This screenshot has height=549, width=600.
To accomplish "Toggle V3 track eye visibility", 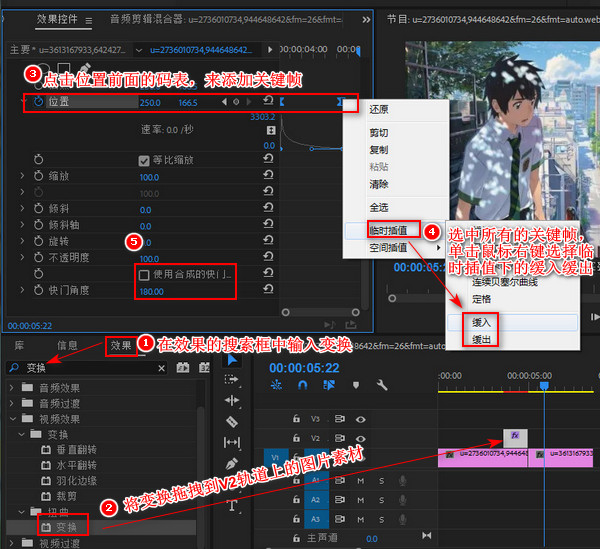I will click(x=360, y=420).
